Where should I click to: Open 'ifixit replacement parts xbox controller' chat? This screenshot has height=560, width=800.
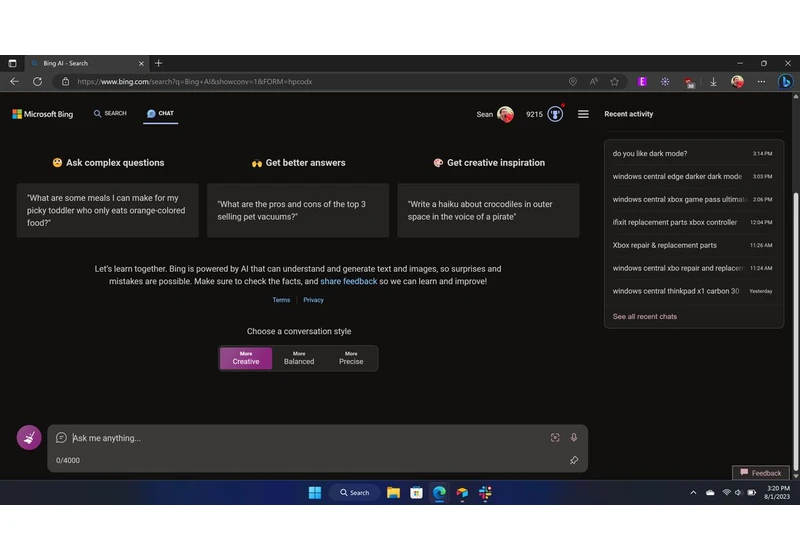pyautogui.click(x=693, y=222)
